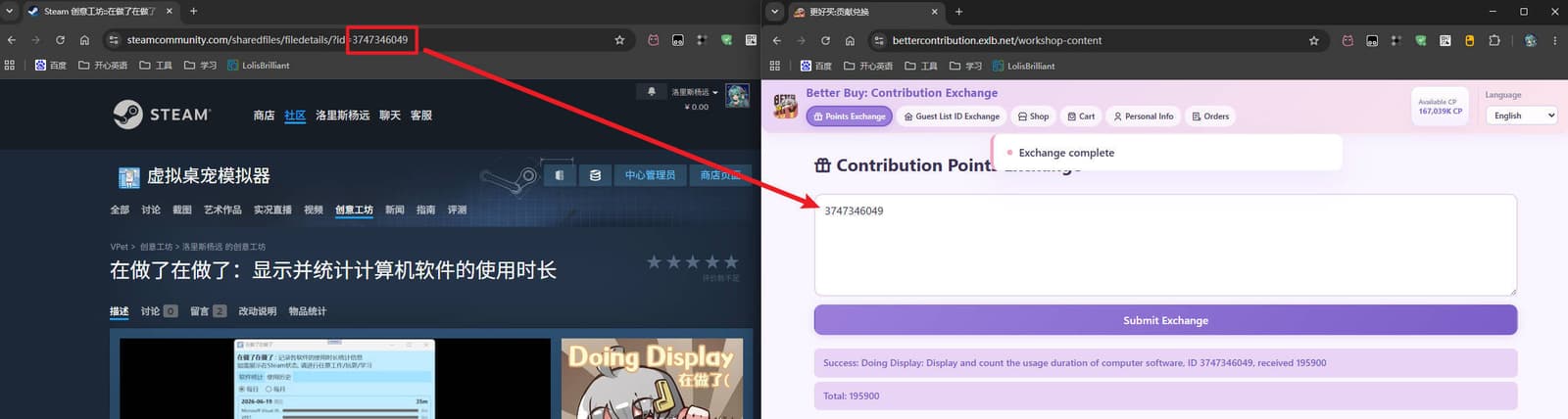Click the 虚拟桌宠模拟器 app icon

pos(128,177)
